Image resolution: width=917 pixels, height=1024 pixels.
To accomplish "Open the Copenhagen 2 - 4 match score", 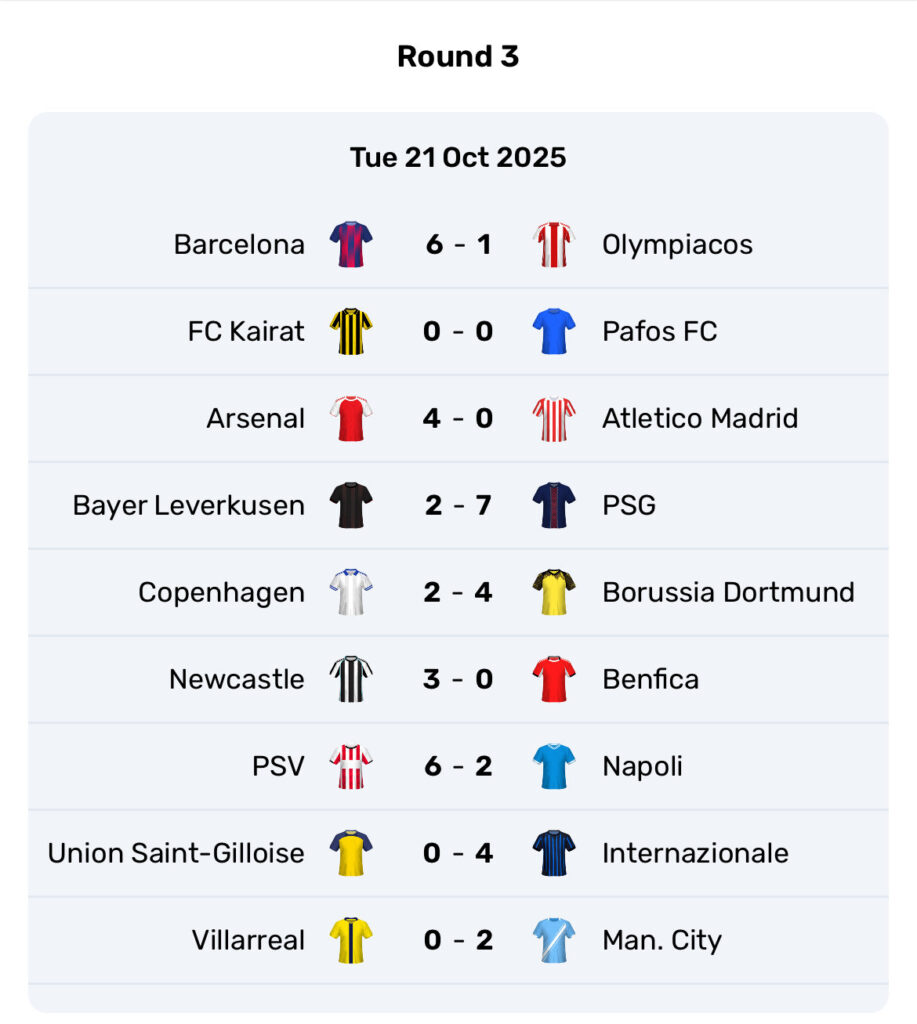I will (x=458, y=592).
